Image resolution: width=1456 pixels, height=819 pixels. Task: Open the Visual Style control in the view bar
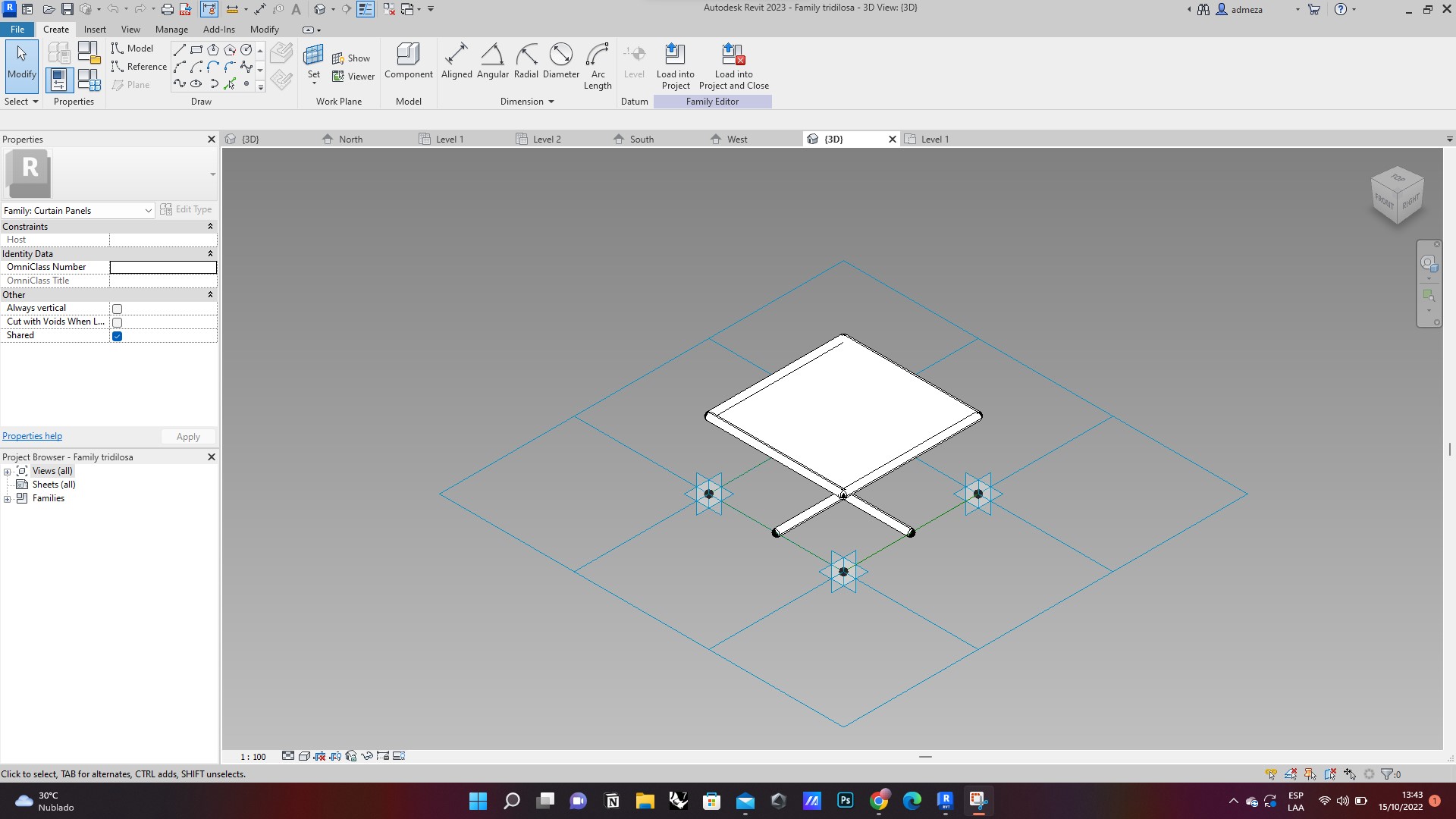coord(303,755)
